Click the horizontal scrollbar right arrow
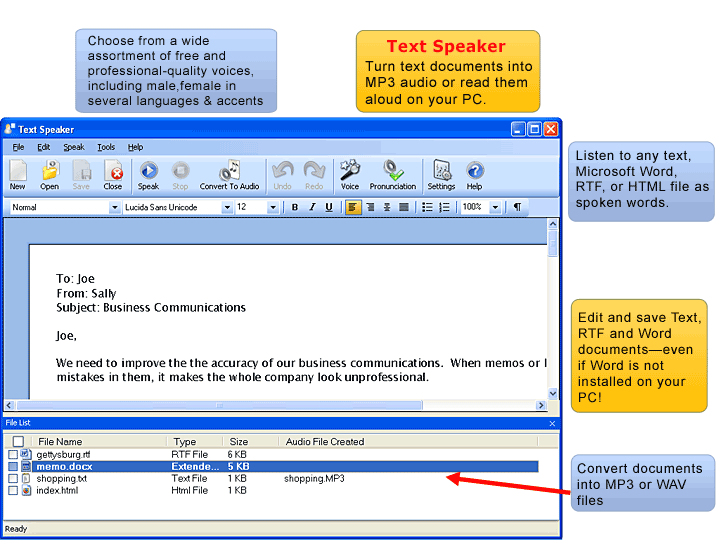 pos(541,405)
